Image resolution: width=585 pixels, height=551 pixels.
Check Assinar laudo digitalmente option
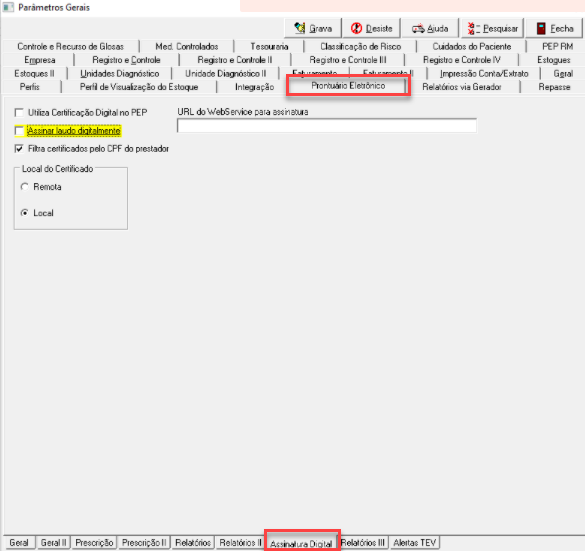[19, 131]
